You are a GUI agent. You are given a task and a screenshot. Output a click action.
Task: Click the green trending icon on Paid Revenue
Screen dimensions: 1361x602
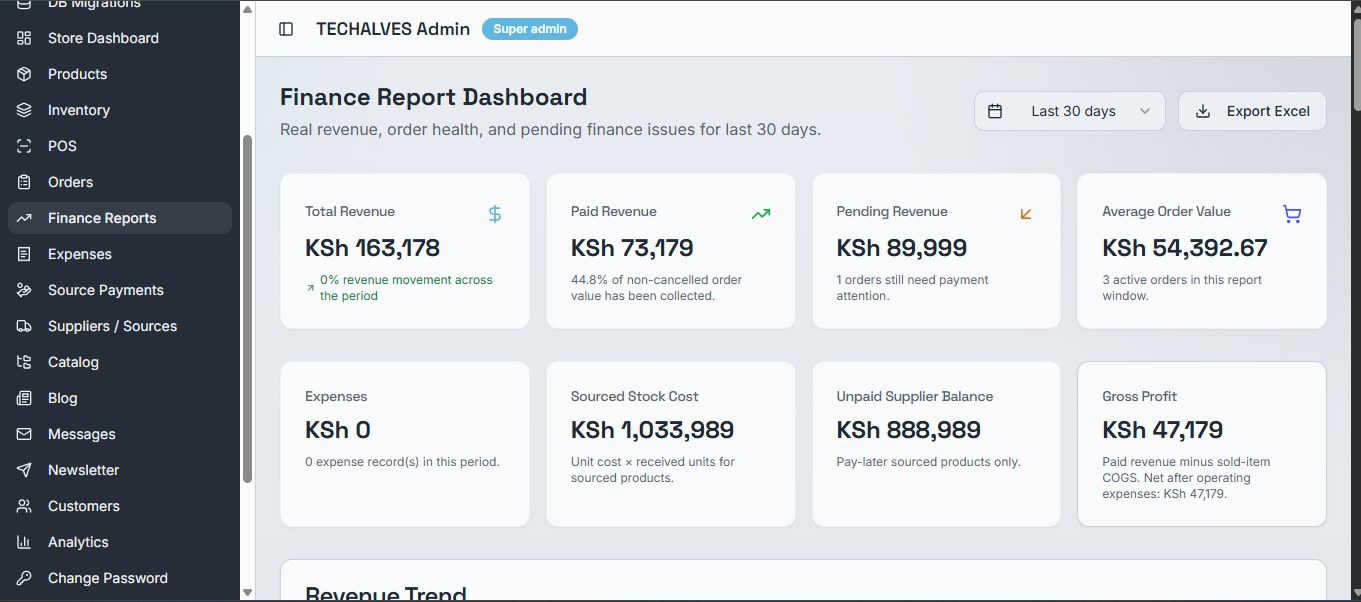761,213
